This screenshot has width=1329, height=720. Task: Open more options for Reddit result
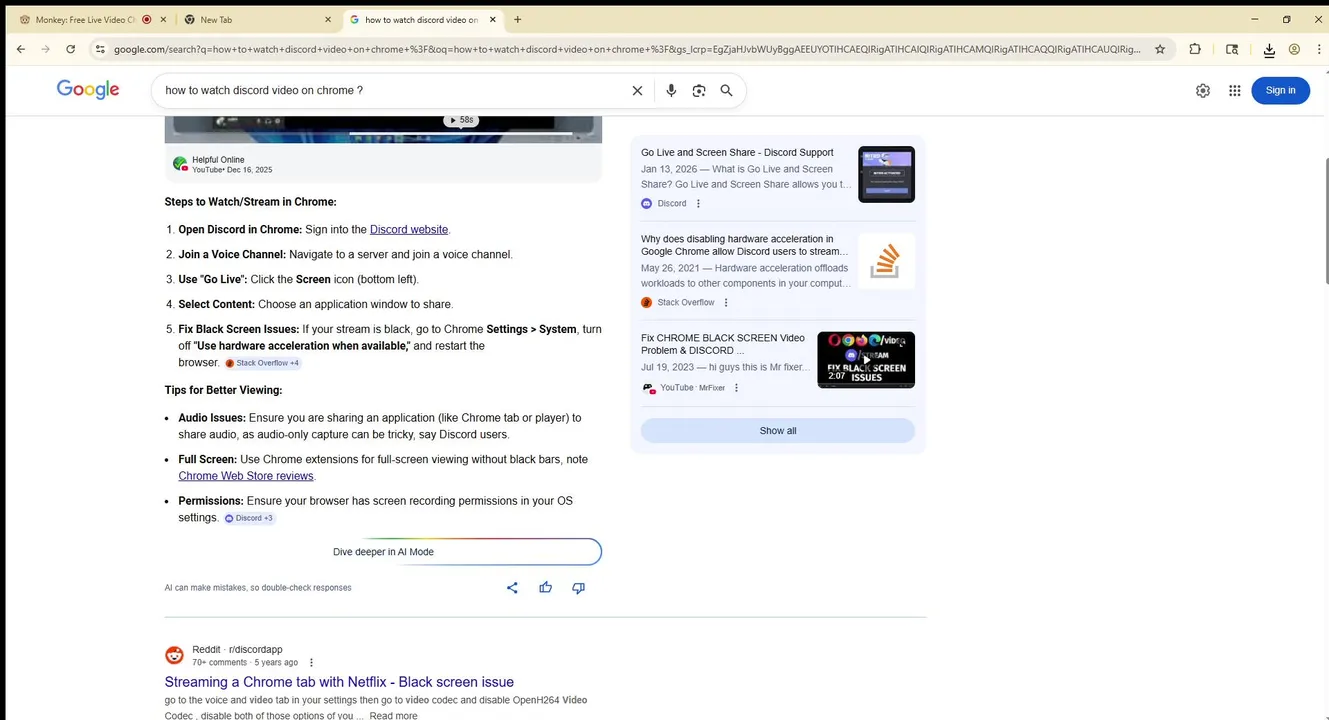(x=311, y=662)
